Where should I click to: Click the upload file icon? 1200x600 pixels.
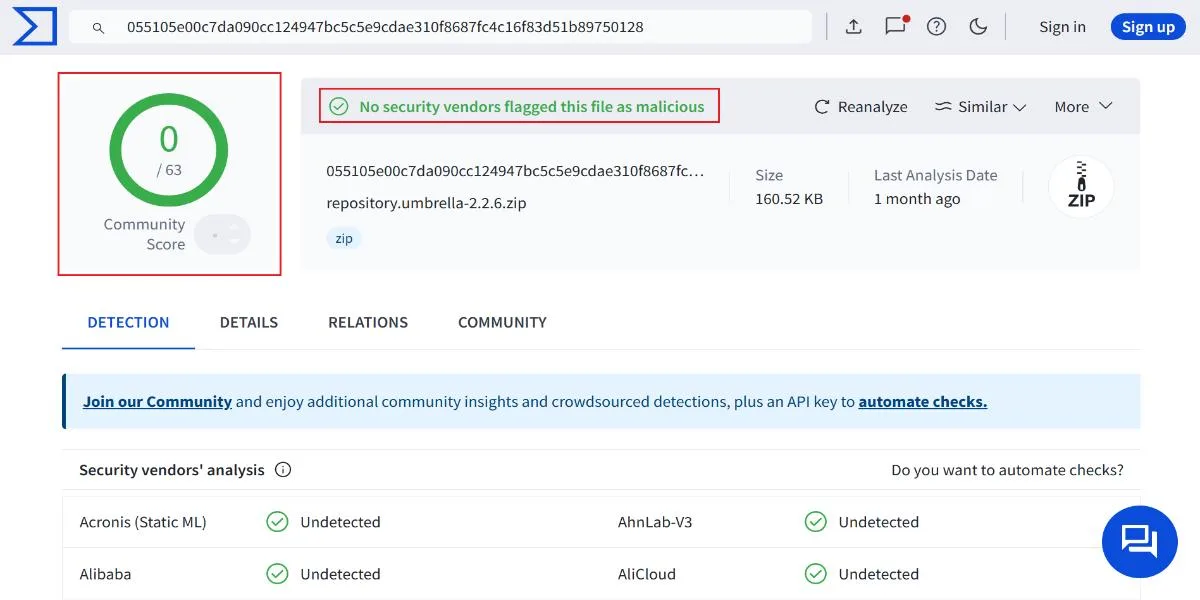[x=853, y=27]
